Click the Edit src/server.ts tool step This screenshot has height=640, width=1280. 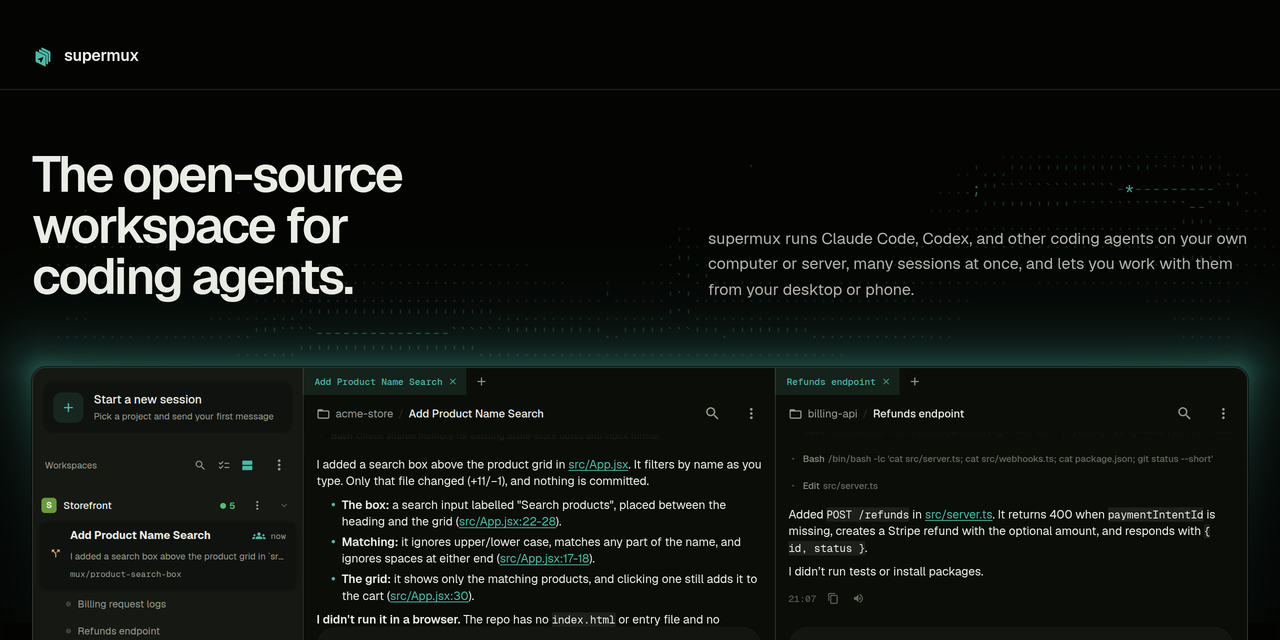pos(840,486)
